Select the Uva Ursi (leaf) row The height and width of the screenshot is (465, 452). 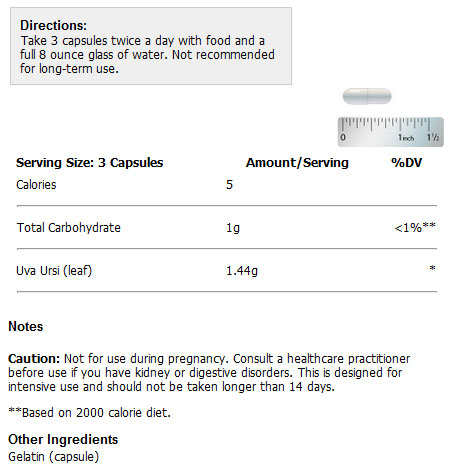227,270
